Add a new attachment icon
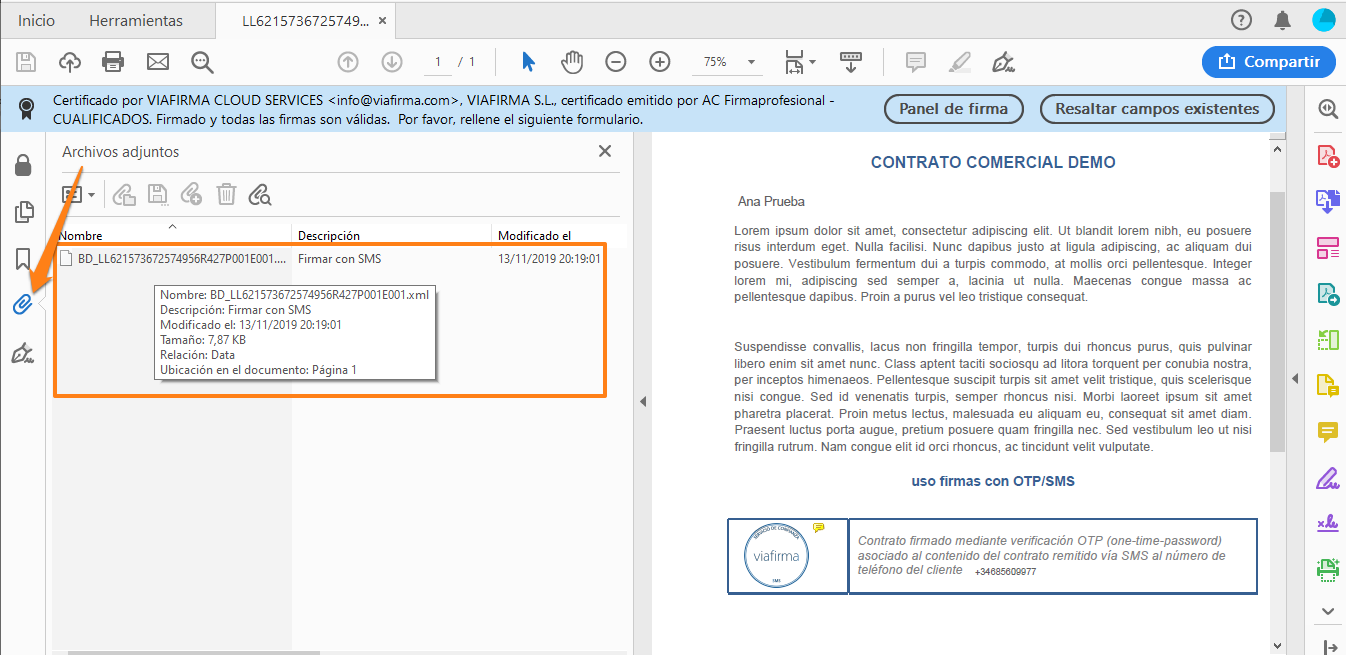This screenshot has height=655, width=1346. [191, 194]
